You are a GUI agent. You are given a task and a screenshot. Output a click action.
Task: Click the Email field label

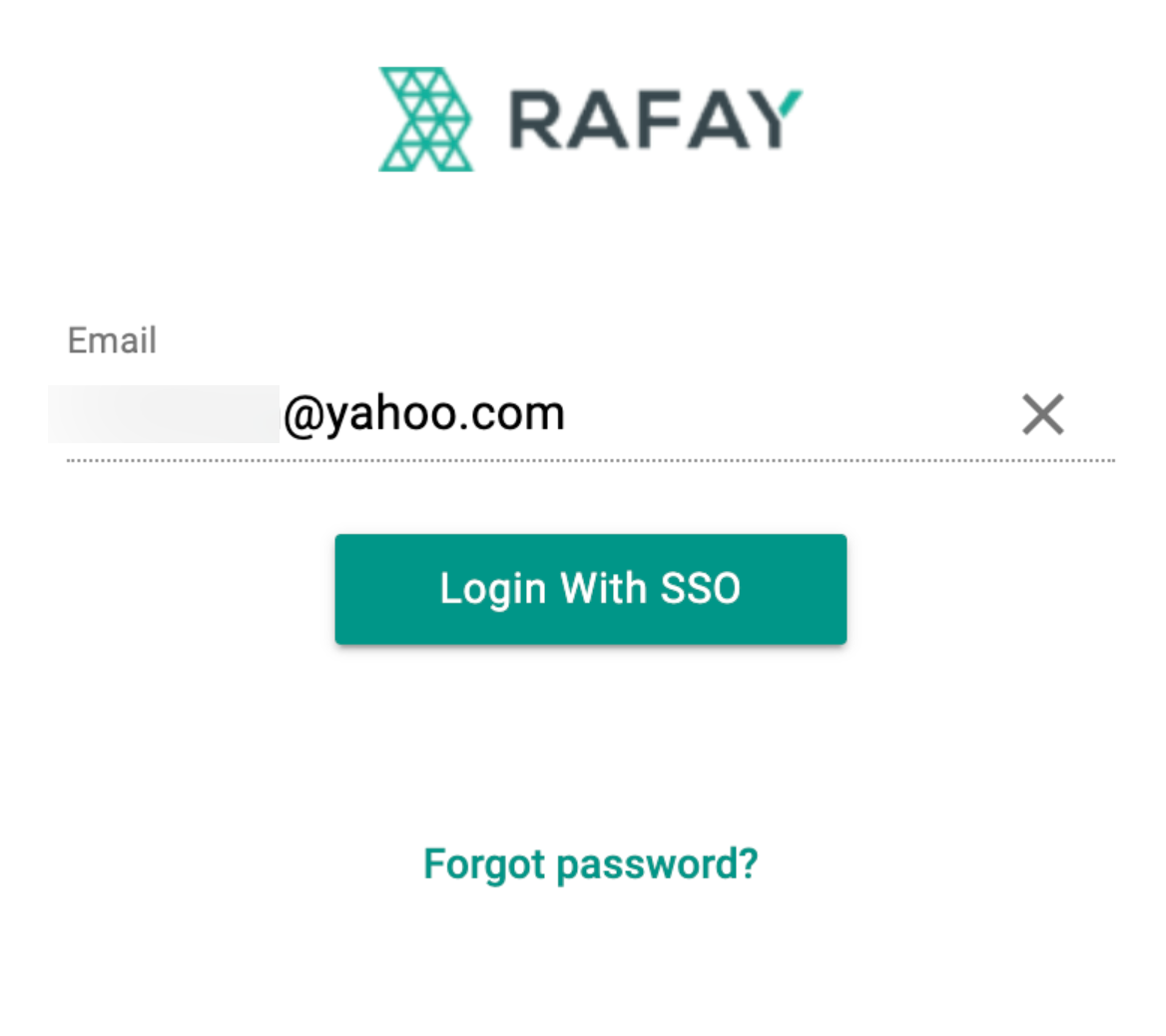pos(112,340)
